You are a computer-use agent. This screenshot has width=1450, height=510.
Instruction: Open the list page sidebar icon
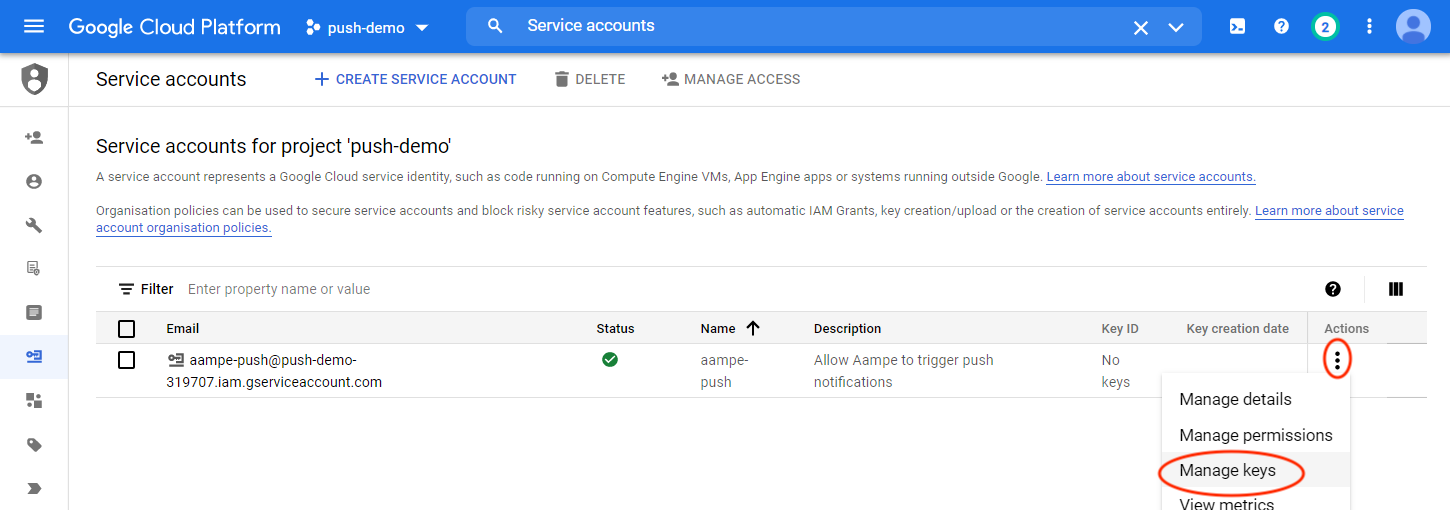point(34,312)
